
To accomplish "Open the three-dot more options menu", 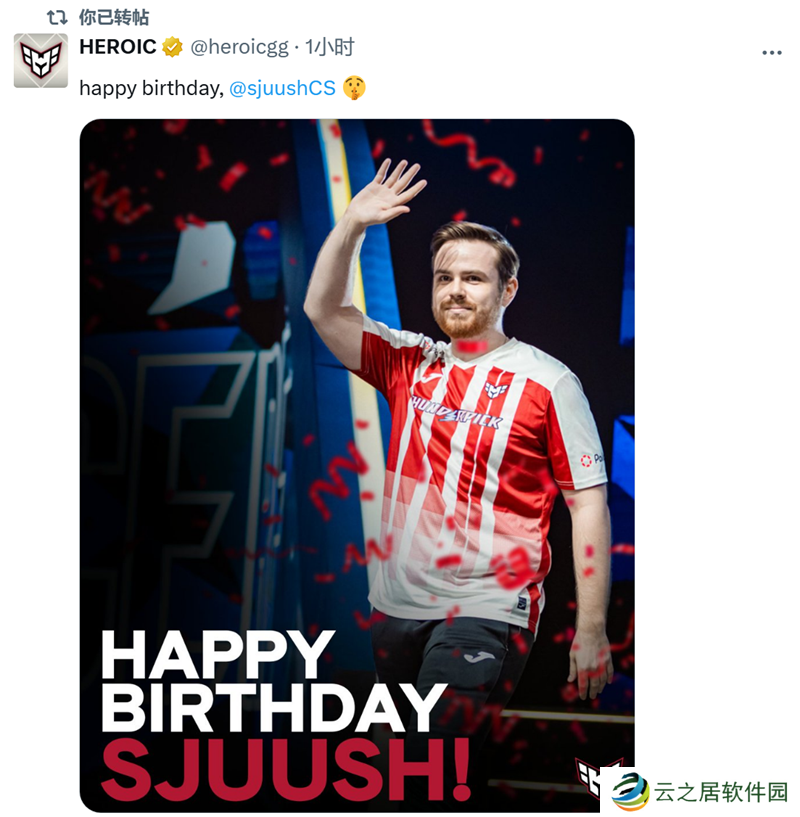I will pyautogui.click(x=771, y=53).
